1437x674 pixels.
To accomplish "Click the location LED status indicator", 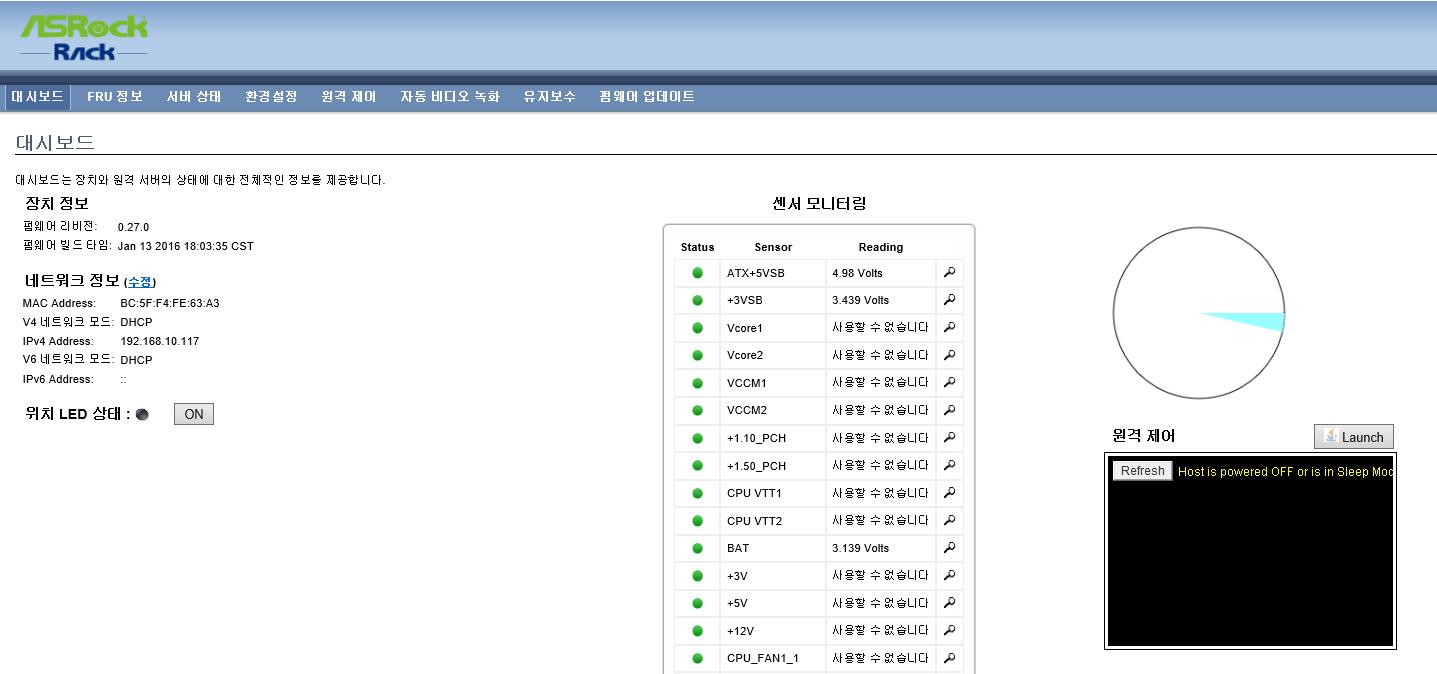I will (142, 415).
